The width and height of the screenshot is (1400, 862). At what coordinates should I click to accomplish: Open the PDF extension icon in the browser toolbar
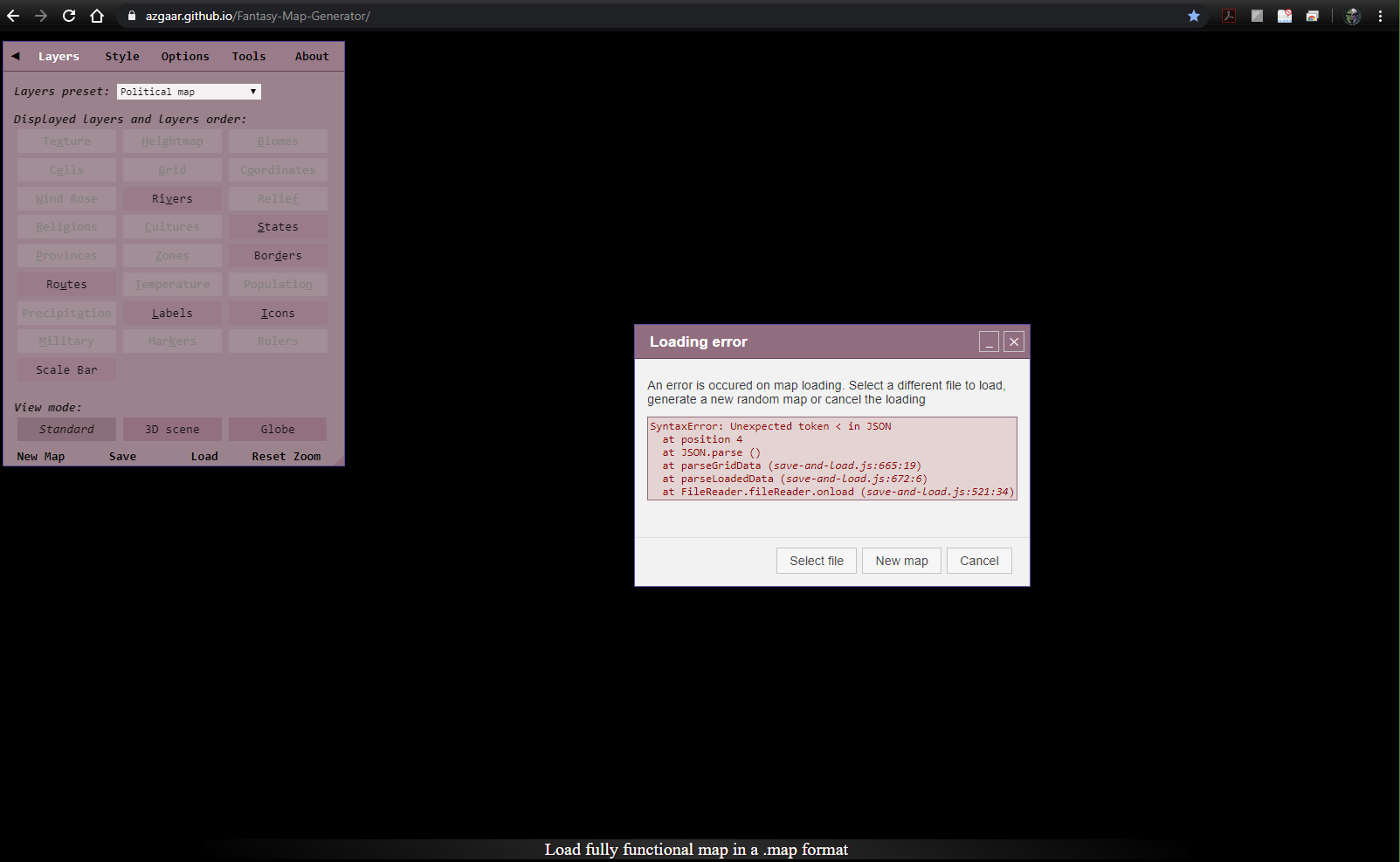1229,16
